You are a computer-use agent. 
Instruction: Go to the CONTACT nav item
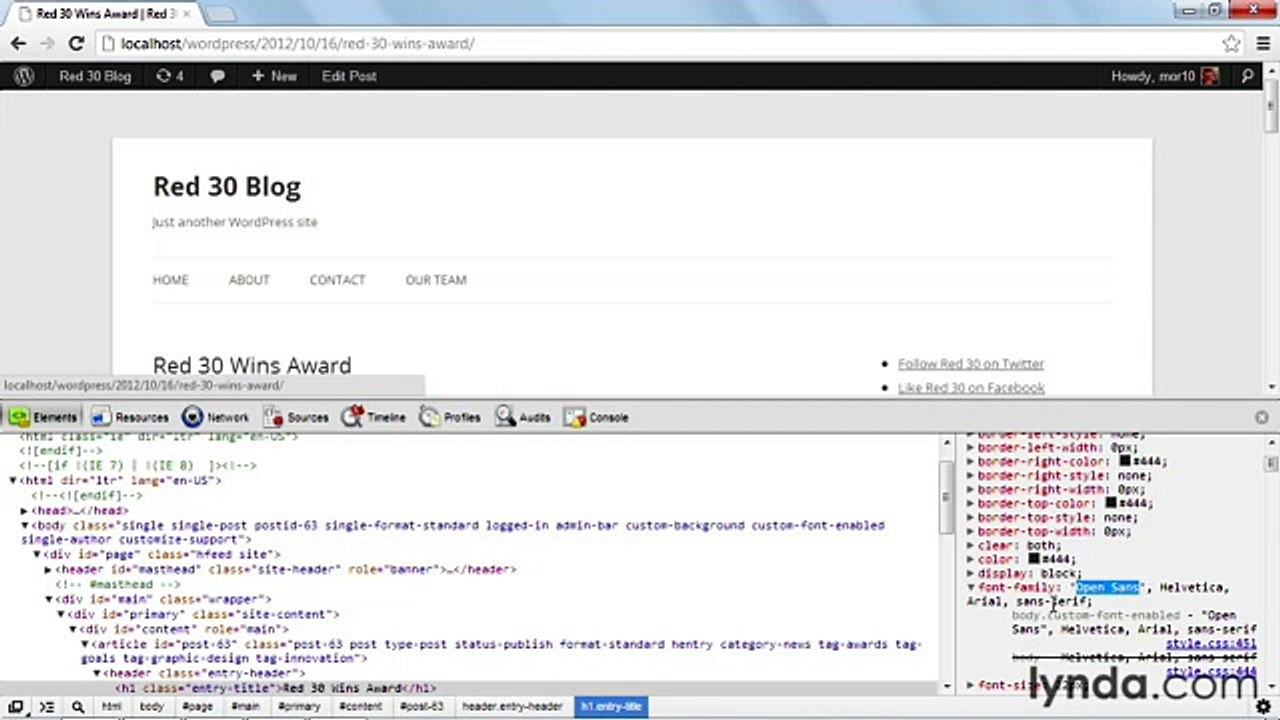coord(337,280)
